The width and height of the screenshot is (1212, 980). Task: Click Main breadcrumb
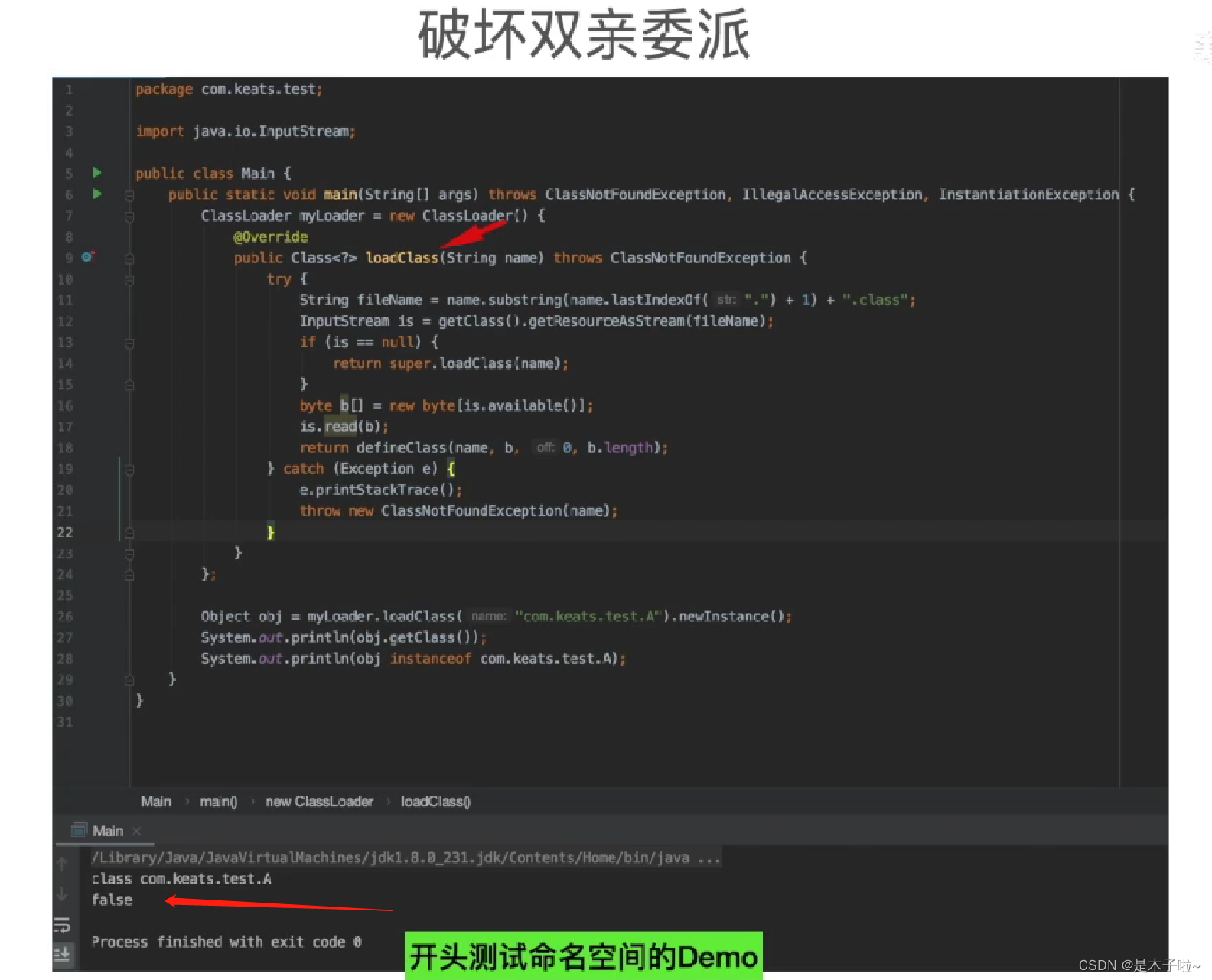pyautogui.click(x=156, y=802)
